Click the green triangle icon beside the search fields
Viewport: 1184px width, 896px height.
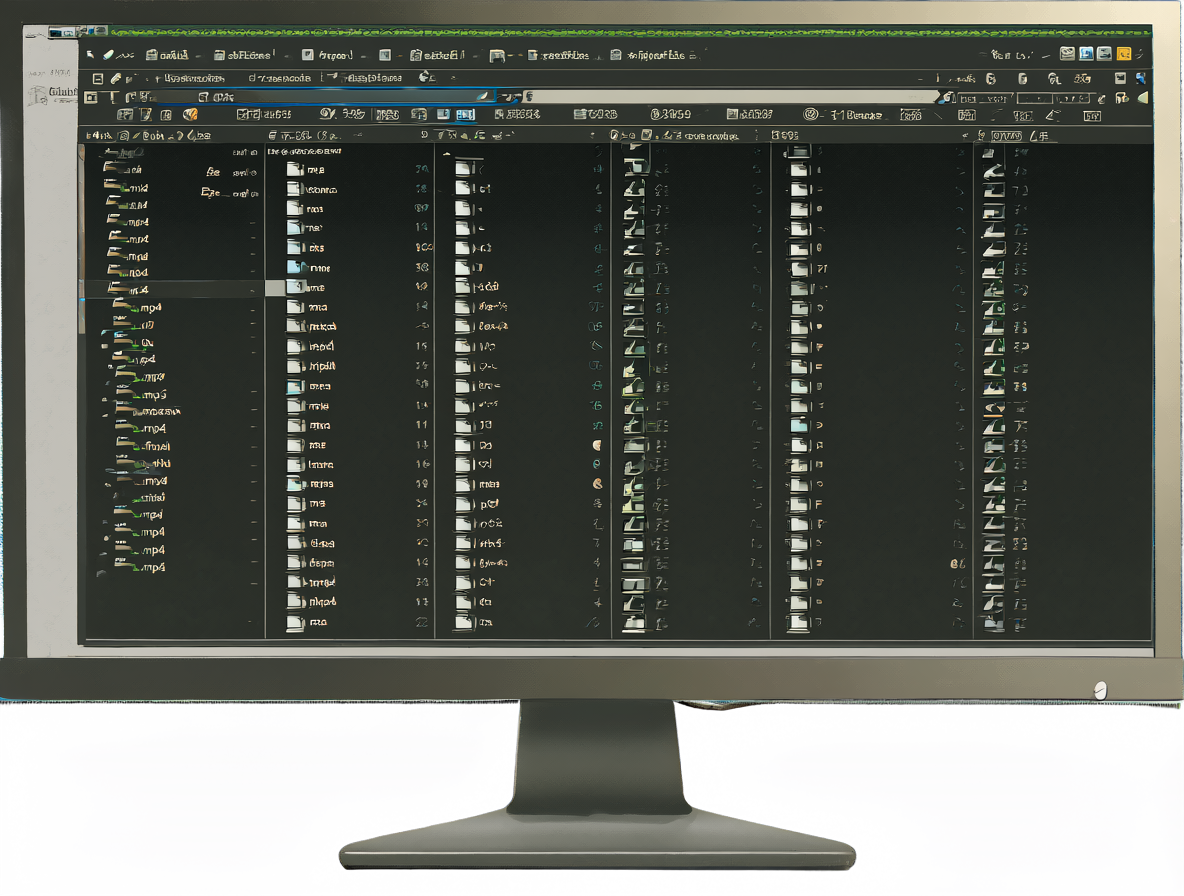point(1142,97)
